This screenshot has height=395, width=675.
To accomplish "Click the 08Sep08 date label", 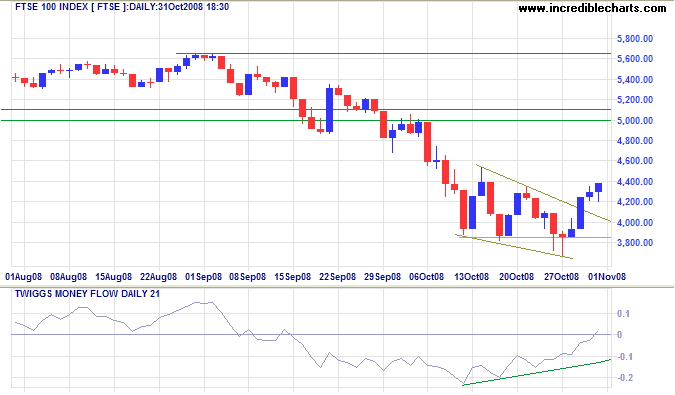I will tap(248, 277).
